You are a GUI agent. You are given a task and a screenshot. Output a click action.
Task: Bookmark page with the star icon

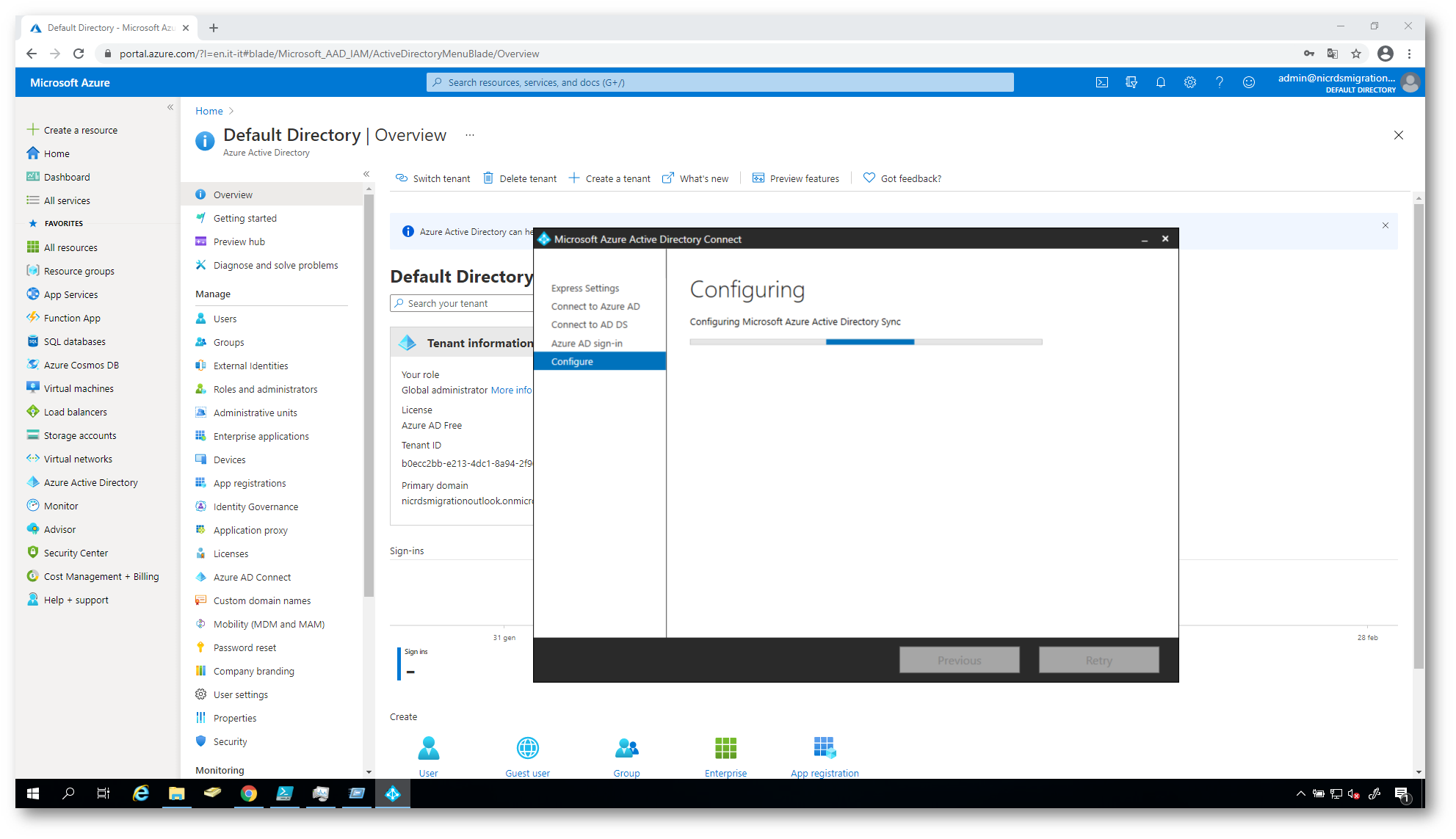click(x=1356, y=54)
